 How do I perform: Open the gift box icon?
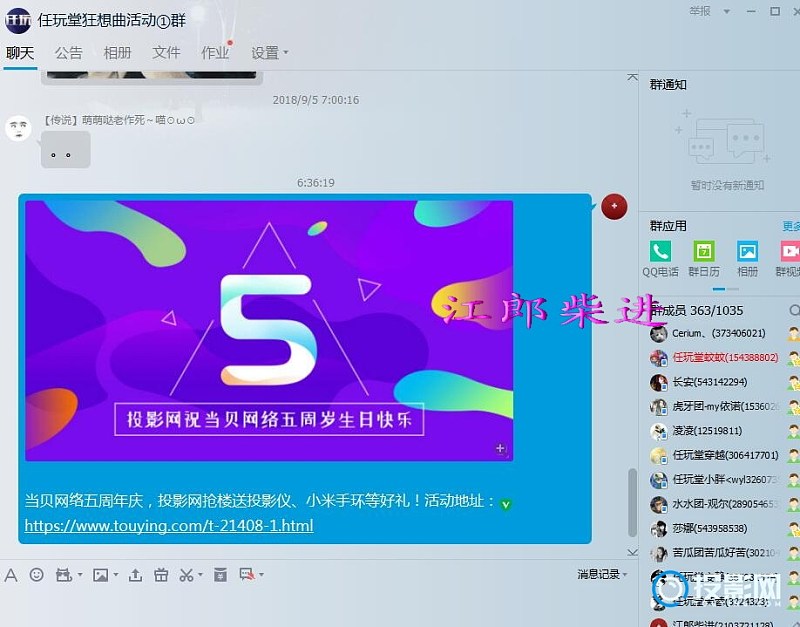click(161, 575)
